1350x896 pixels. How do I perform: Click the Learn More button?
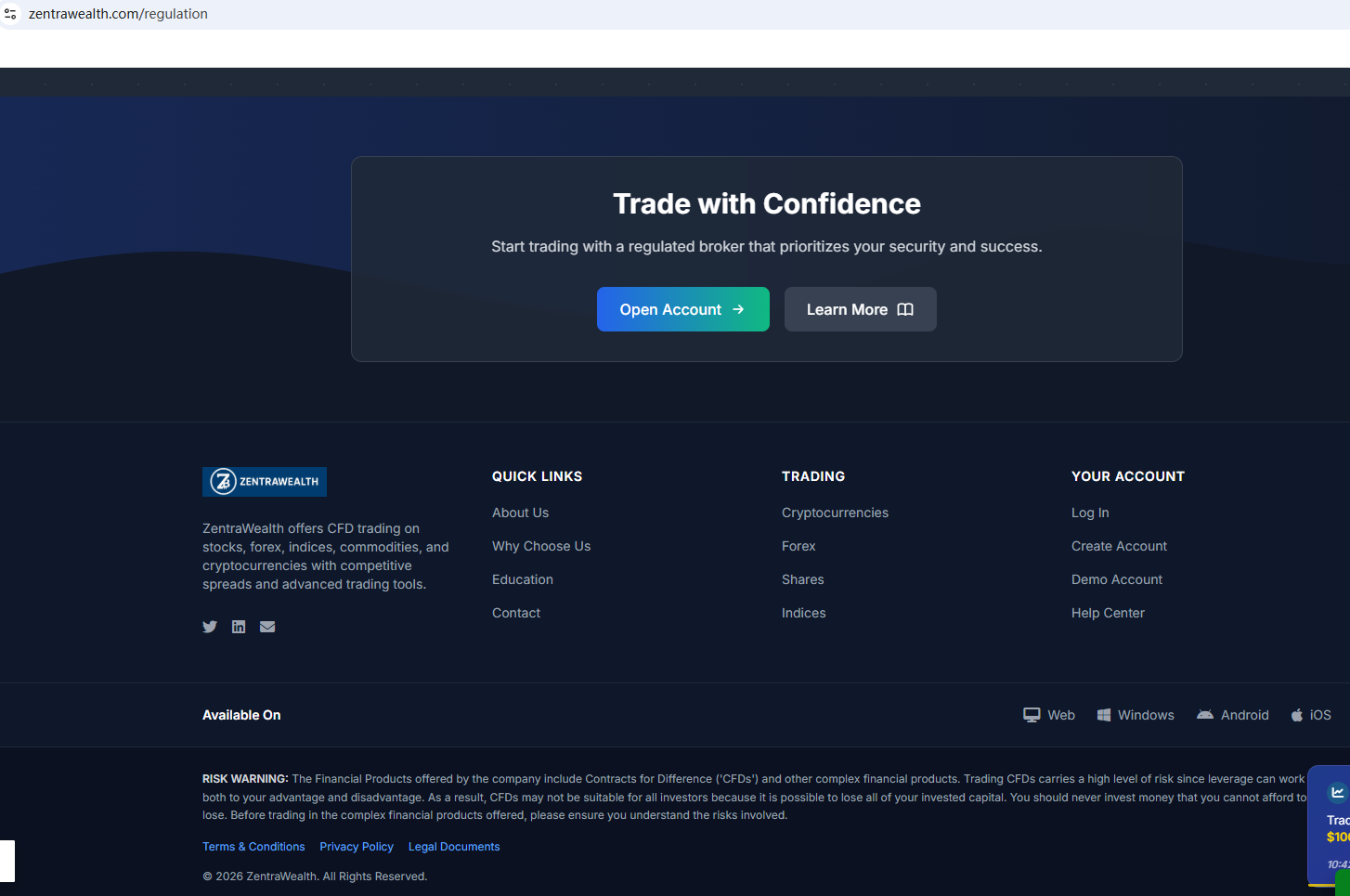tap(860, 309)
